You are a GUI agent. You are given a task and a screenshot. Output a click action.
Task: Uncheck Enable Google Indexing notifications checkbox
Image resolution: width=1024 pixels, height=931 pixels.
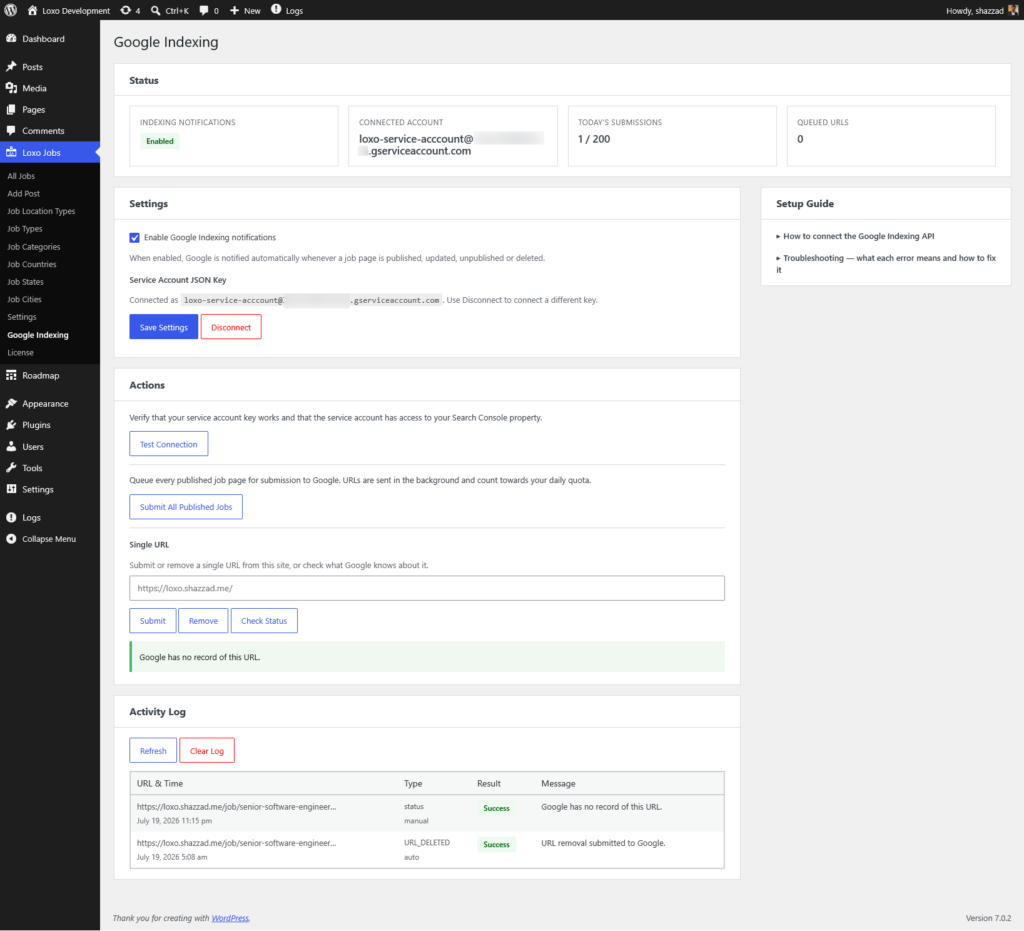[x=135, y=238]
